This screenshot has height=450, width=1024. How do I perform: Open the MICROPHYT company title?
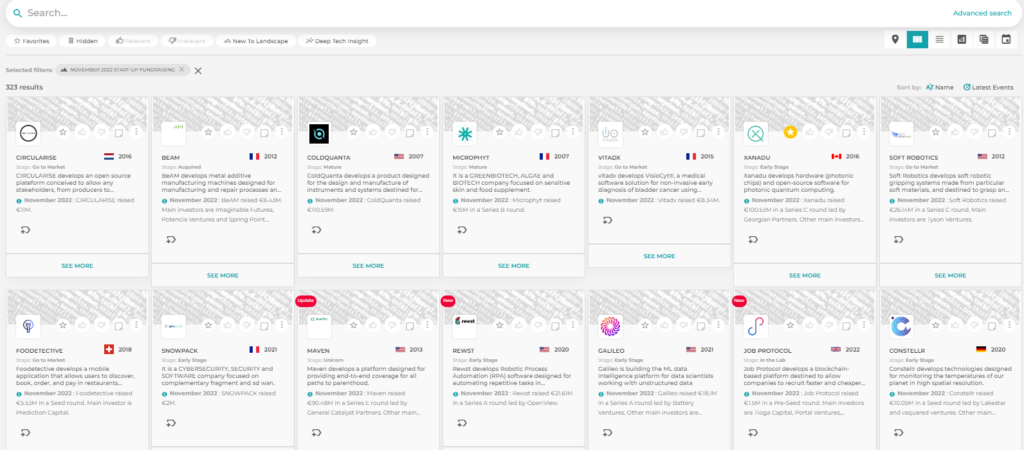pos(470,157)
